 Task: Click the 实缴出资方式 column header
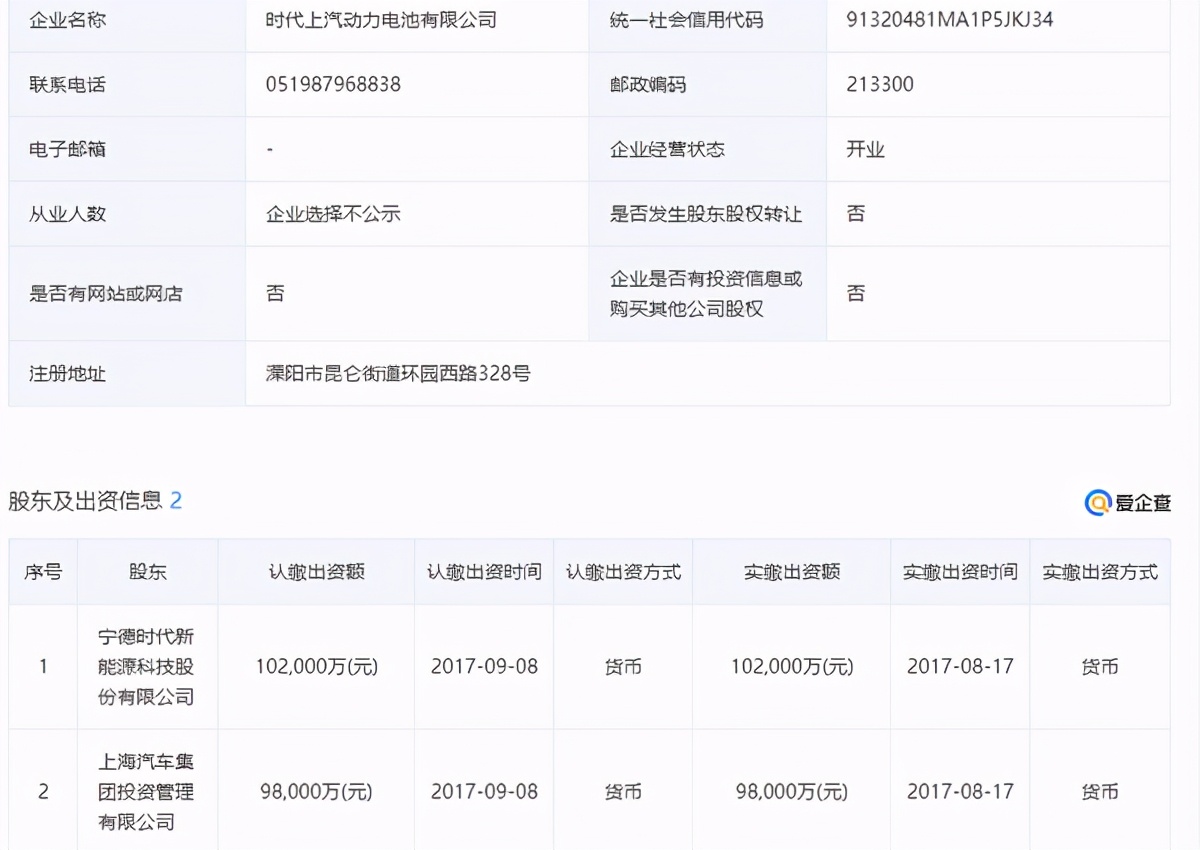pyautogui.click(x=1100, y=572)
